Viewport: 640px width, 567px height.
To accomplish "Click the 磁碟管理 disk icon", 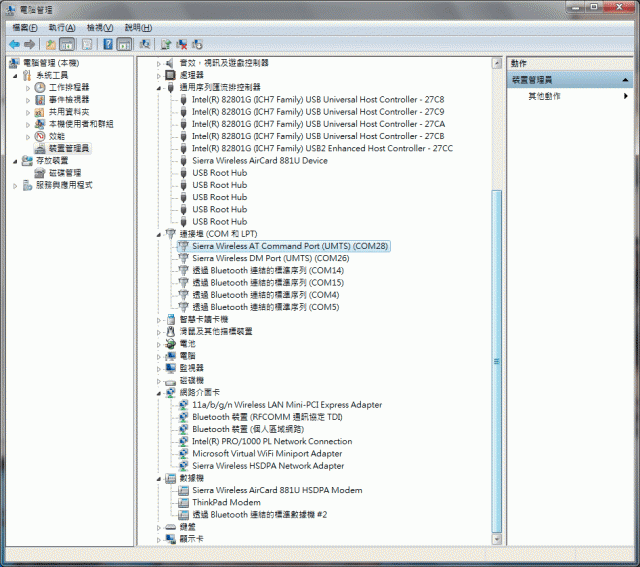I will [x=40, y=173].
